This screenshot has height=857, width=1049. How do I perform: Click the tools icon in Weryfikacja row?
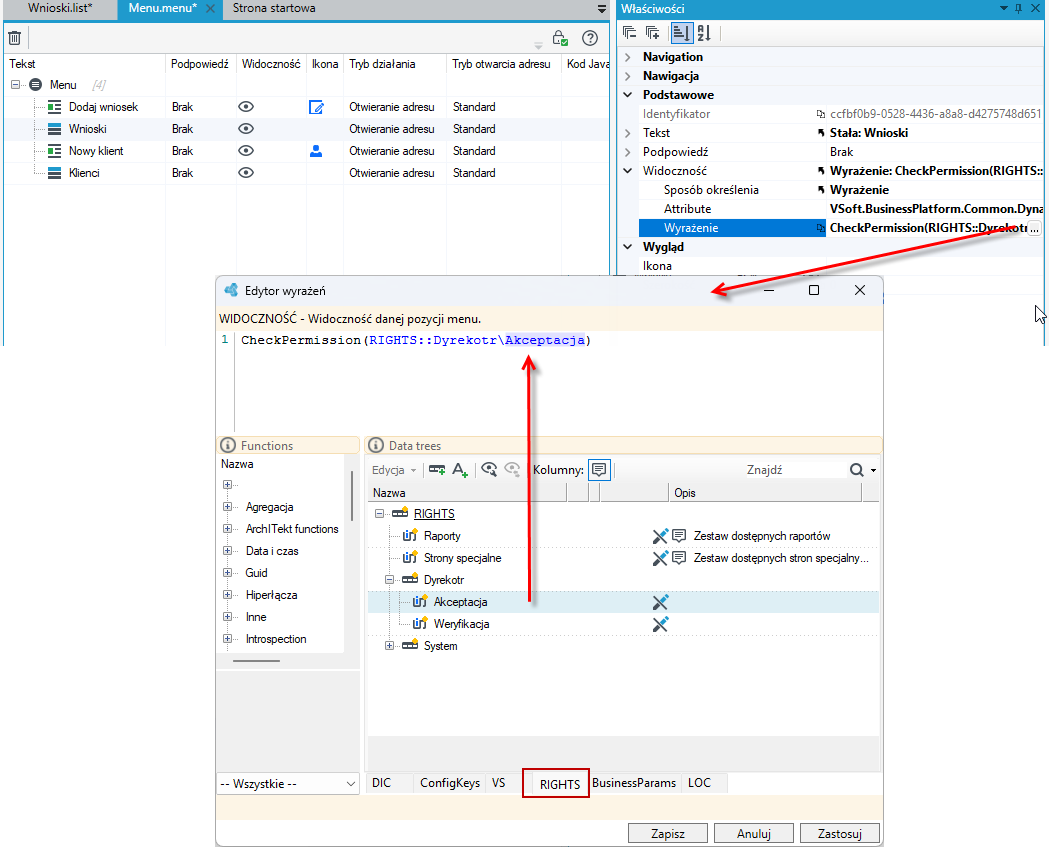pyautogui.click(x=660, y=625)
